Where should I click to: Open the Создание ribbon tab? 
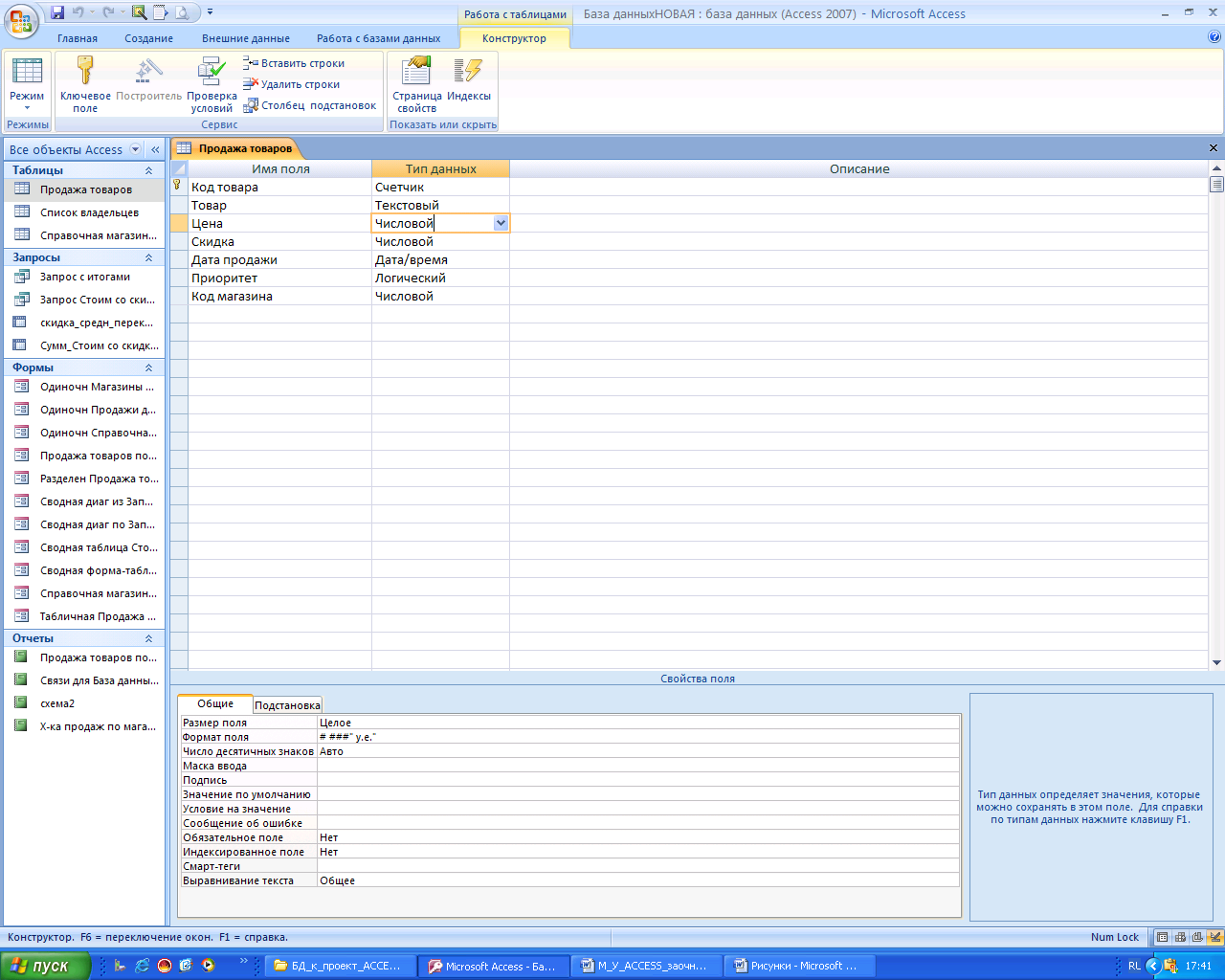click(x=148, y=38)
